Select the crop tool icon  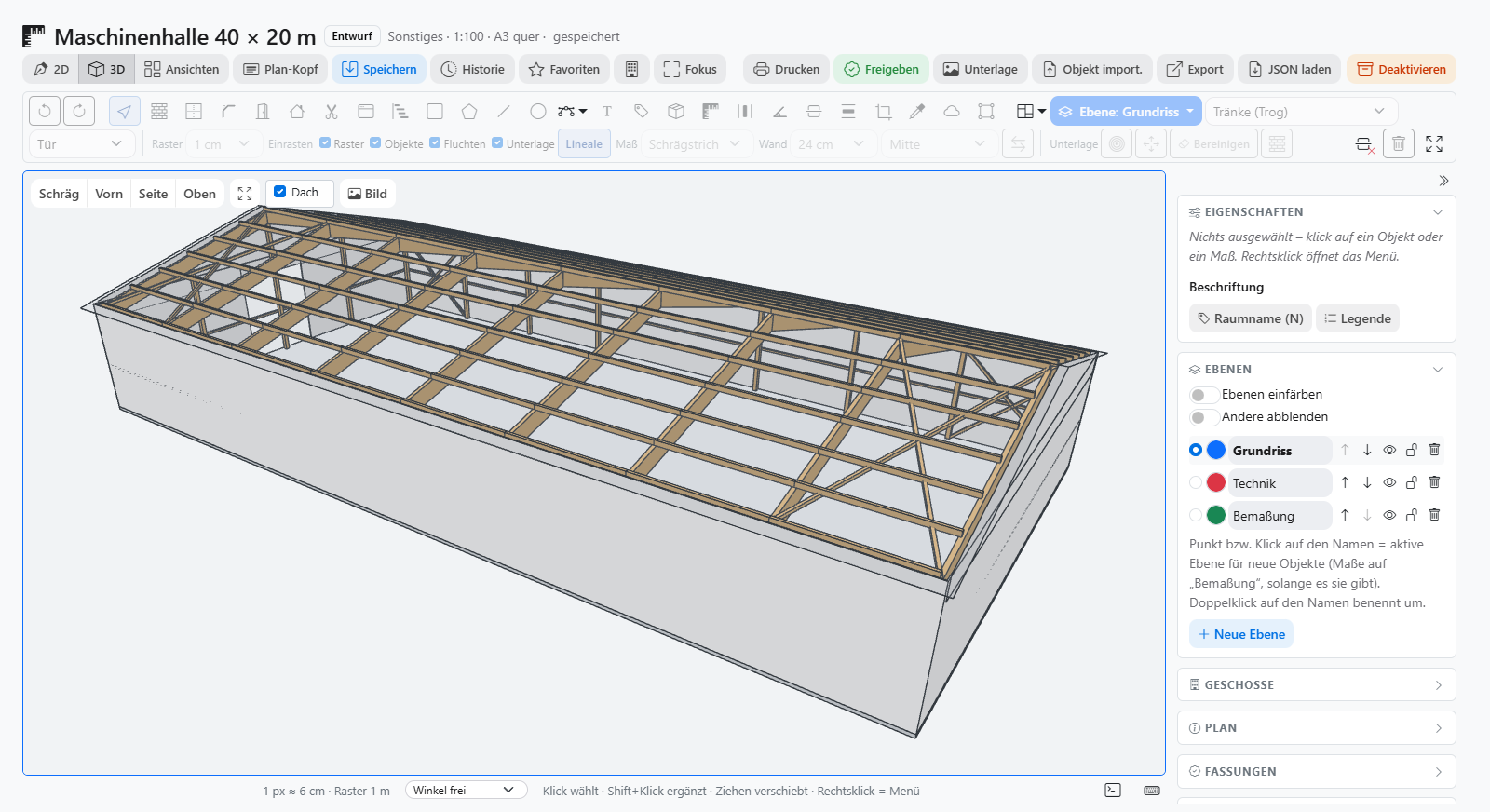coord(883,111)
